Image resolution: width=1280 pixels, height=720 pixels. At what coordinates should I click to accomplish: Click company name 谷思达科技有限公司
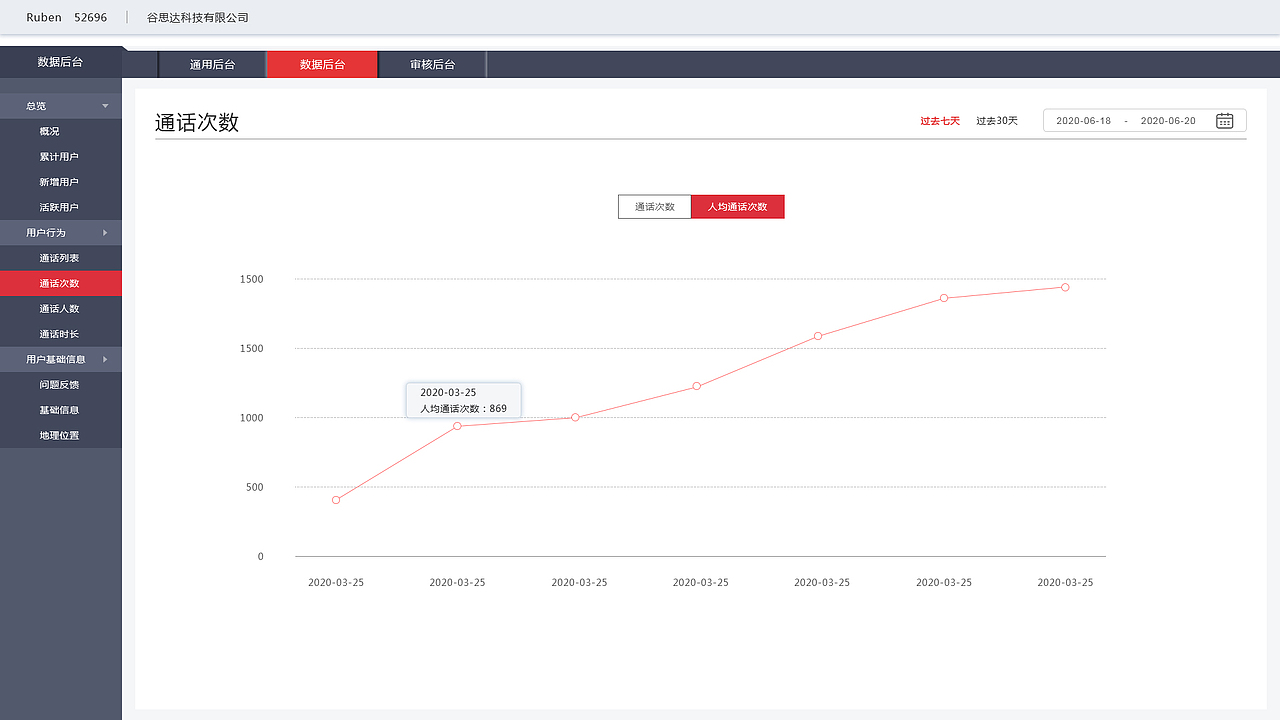(x=198, y=18)
